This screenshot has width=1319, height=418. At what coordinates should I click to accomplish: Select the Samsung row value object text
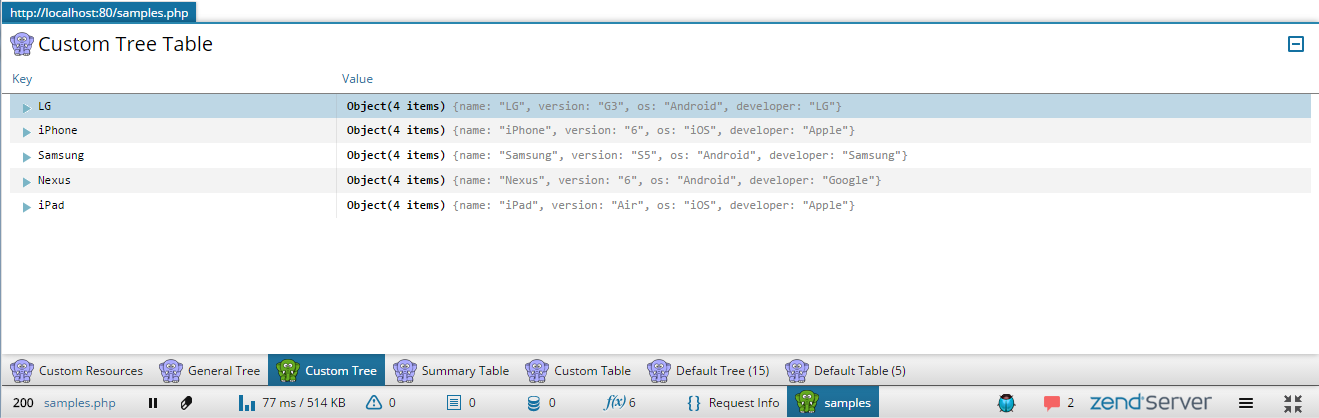pos(627,156)
